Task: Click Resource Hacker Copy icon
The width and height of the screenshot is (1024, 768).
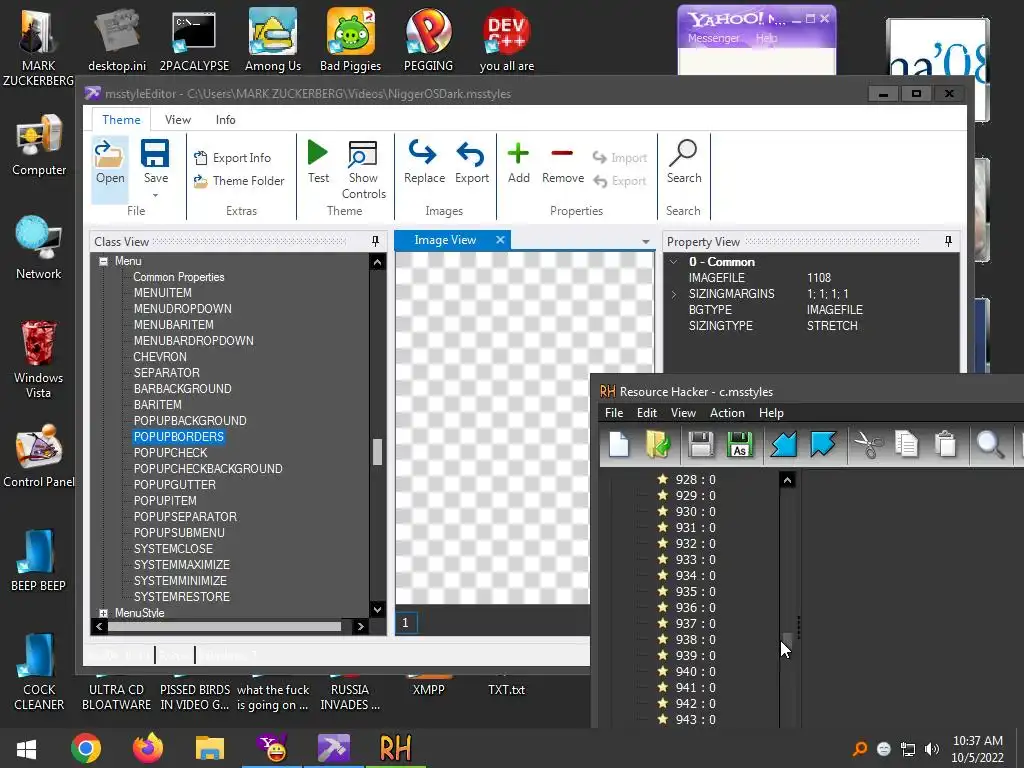Action: tap(906, 445)
